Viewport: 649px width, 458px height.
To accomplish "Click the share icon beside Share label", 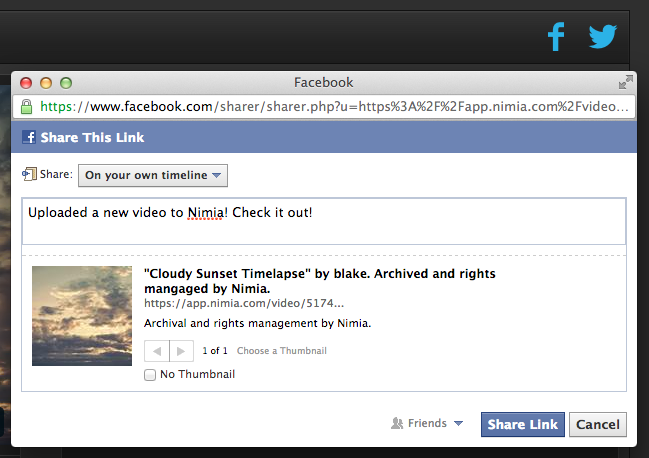I will coord(29,174).
